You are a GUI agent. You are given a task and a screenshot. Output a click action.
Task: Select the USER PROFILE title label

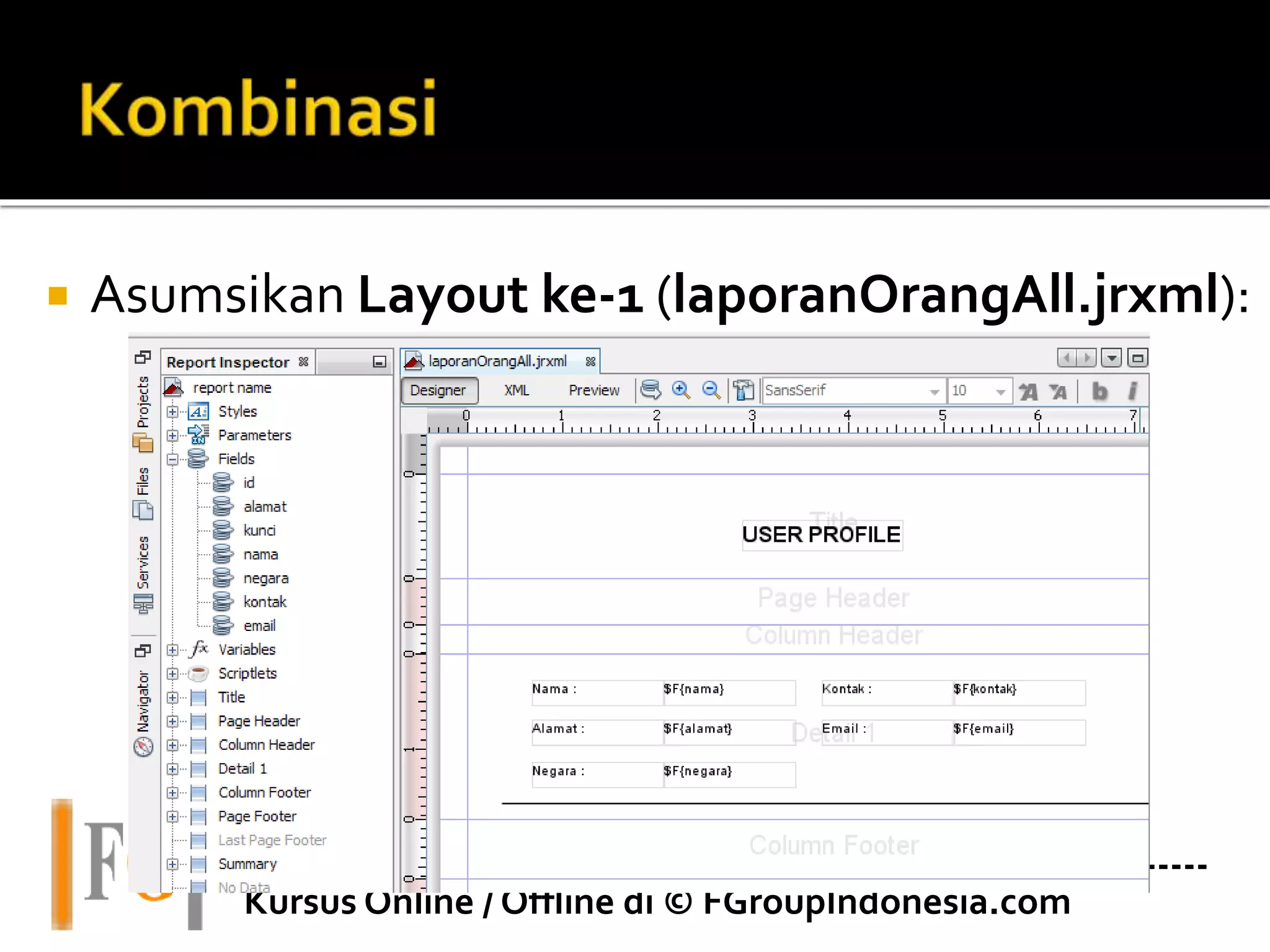tap(822, 535)
